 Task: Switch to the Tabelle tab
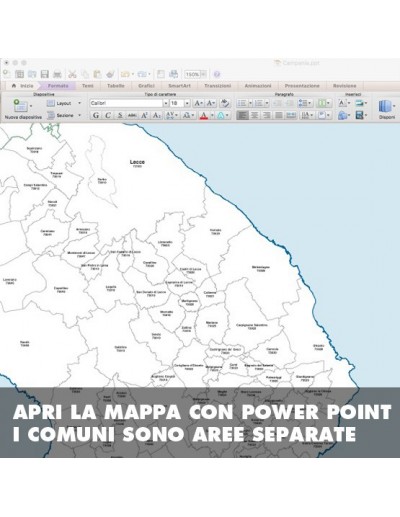coord(116,86)
